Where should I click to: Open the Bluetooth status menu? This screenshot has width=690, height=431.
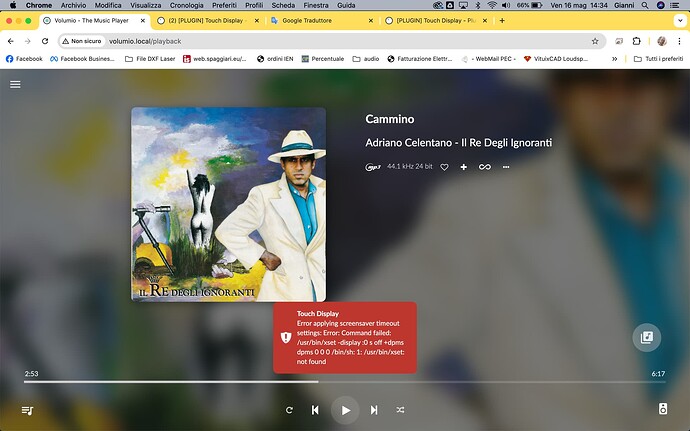[x=478, y=5]
